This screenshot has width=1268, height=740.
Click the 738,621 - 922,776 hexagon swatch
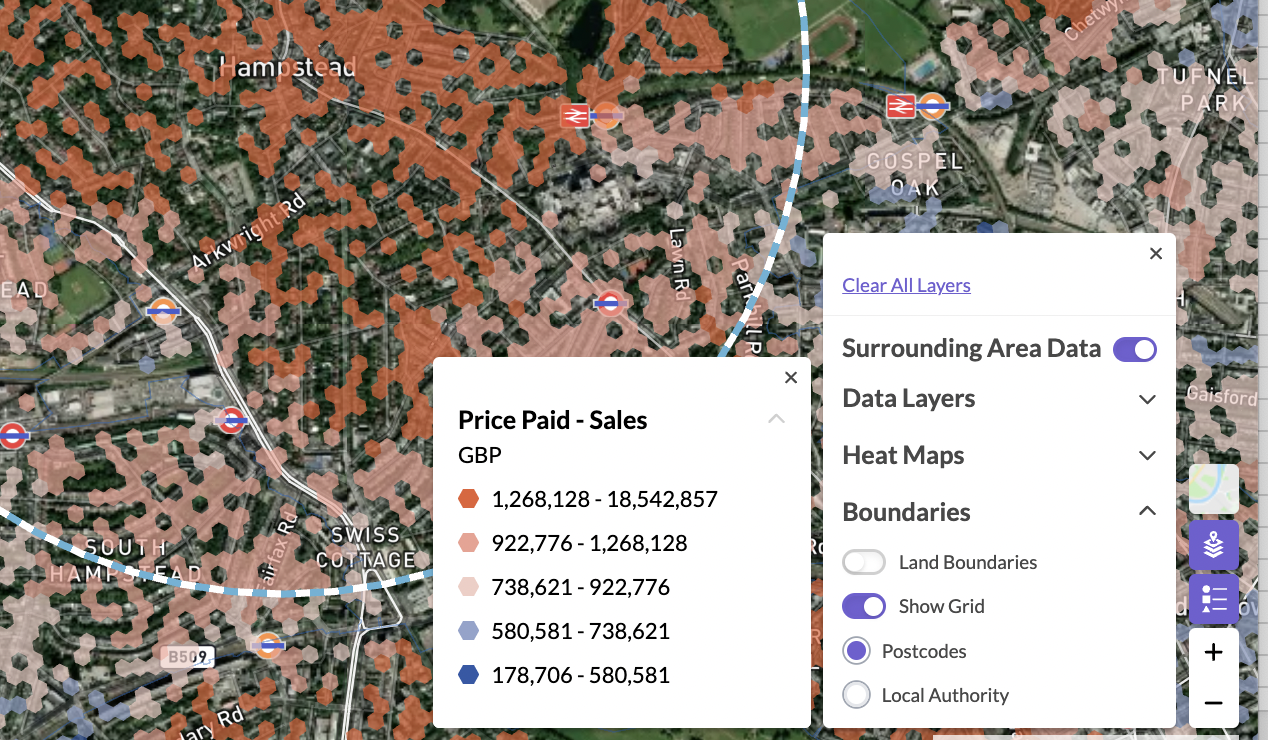(469, 587)
